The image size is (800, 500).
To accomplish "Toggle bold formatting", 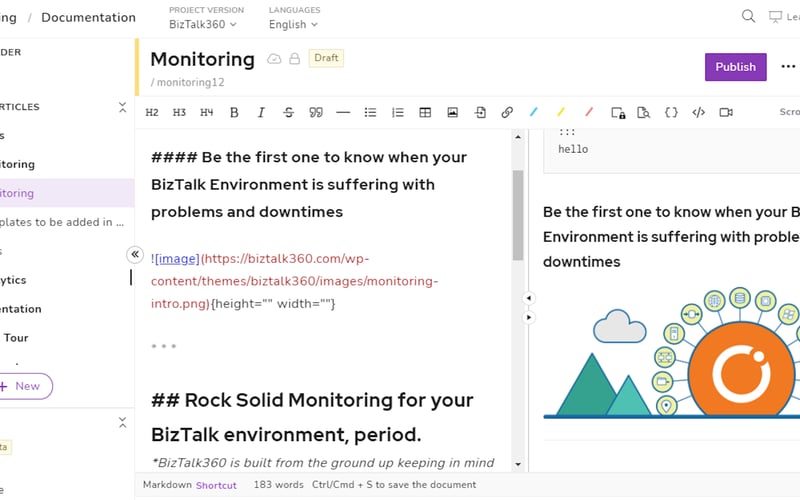I will [234, 112].
